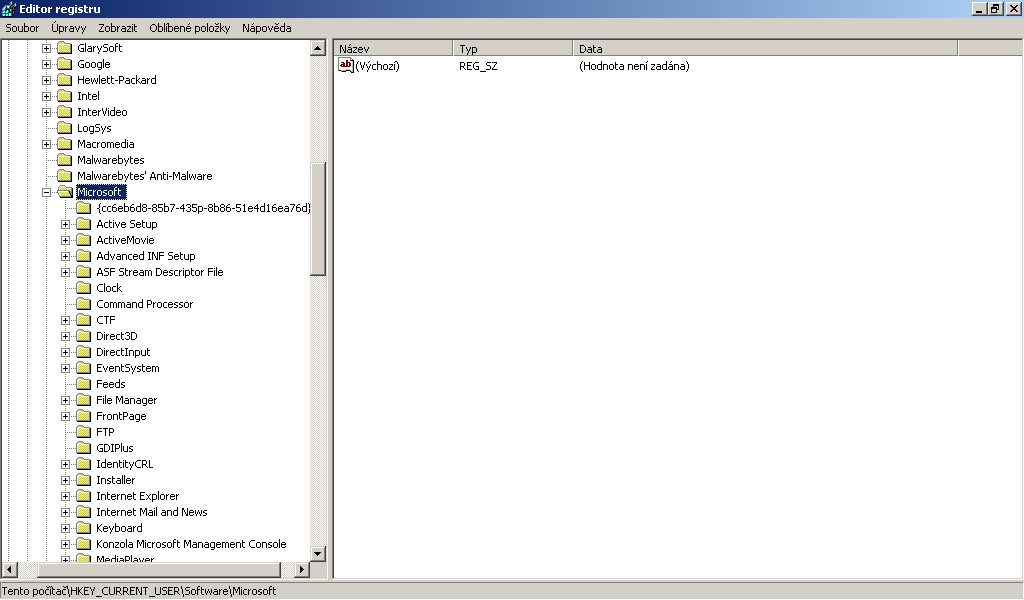Select the Keyboard registry key
The image size is (1024, 600).
coord(119,528)
